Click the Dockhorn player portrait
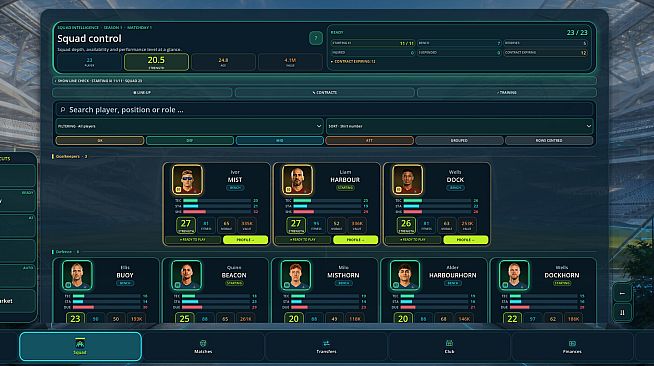The width and height of the screenshot is (654, 366). pyautogui.click(x=514, y=275)
